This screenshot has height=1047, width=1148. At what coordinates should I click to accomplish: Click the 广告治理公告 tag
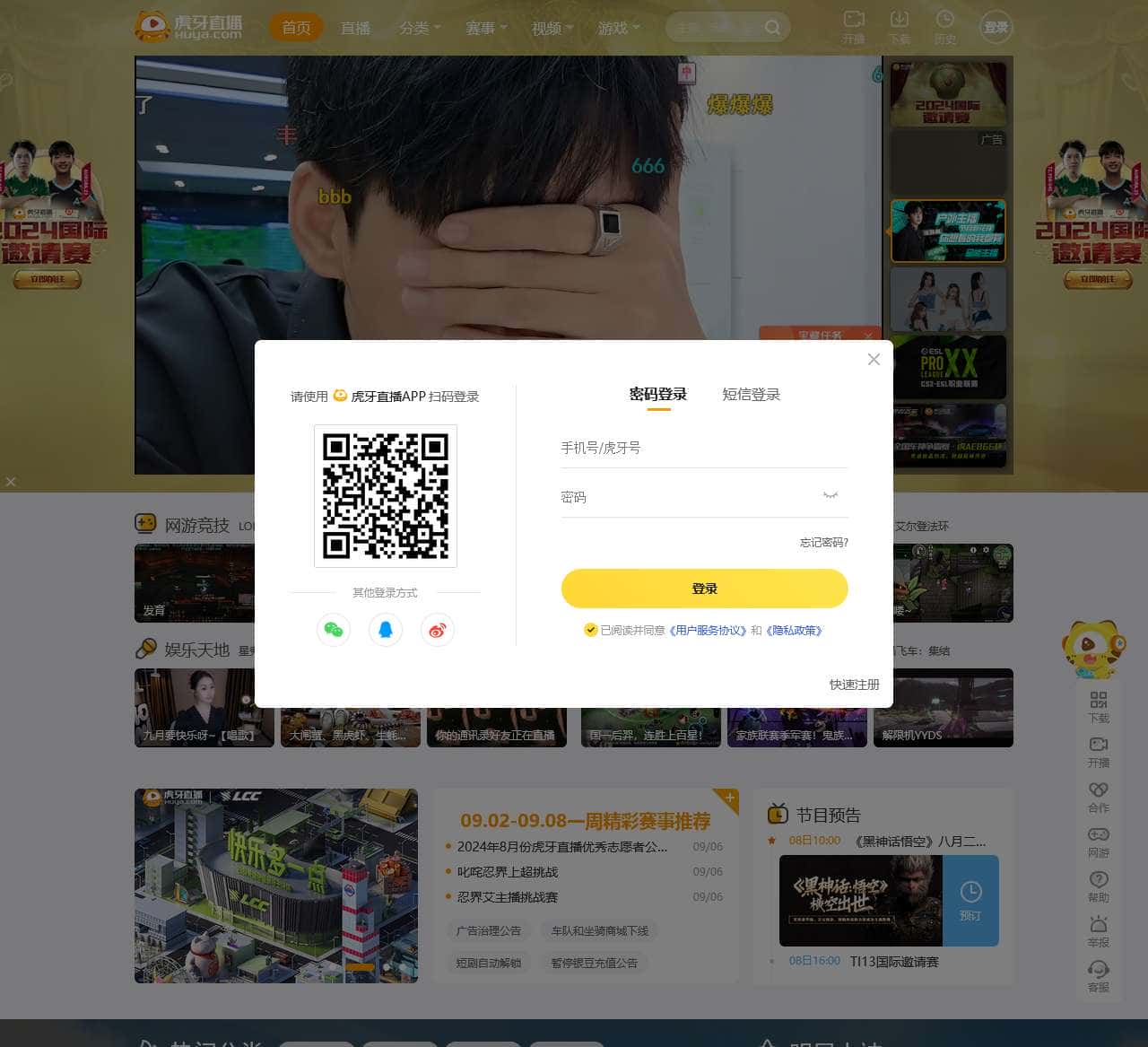[489, 931]
